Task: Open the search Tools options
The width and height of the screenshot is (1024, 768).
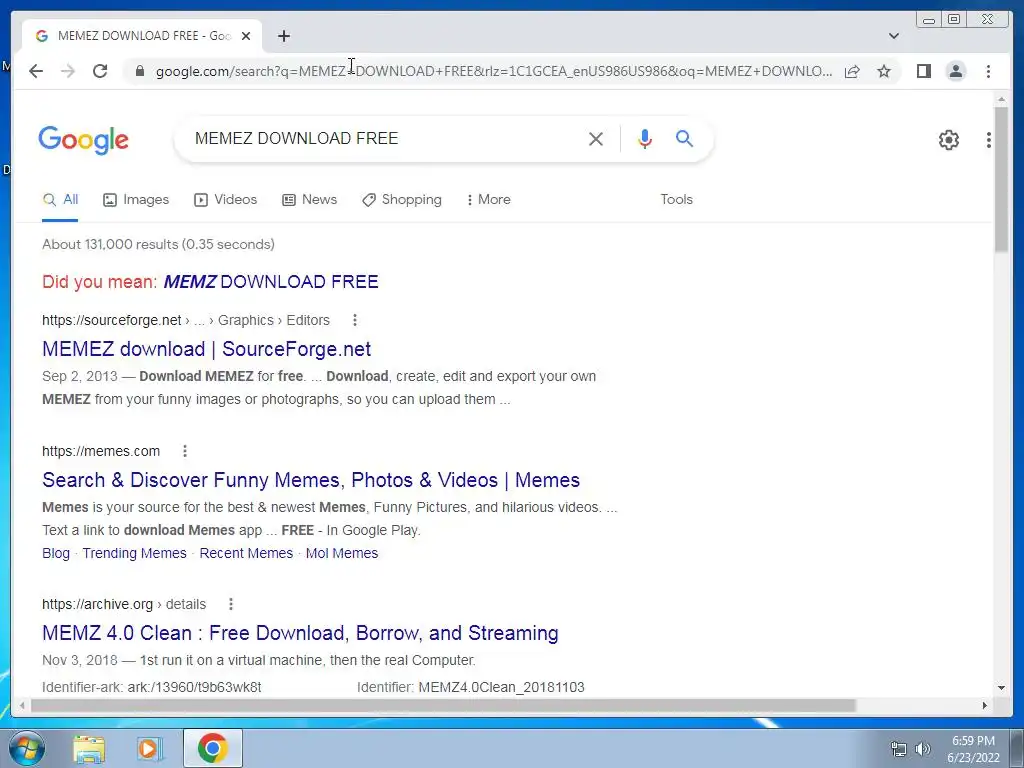Action: [x=676, y=200]
